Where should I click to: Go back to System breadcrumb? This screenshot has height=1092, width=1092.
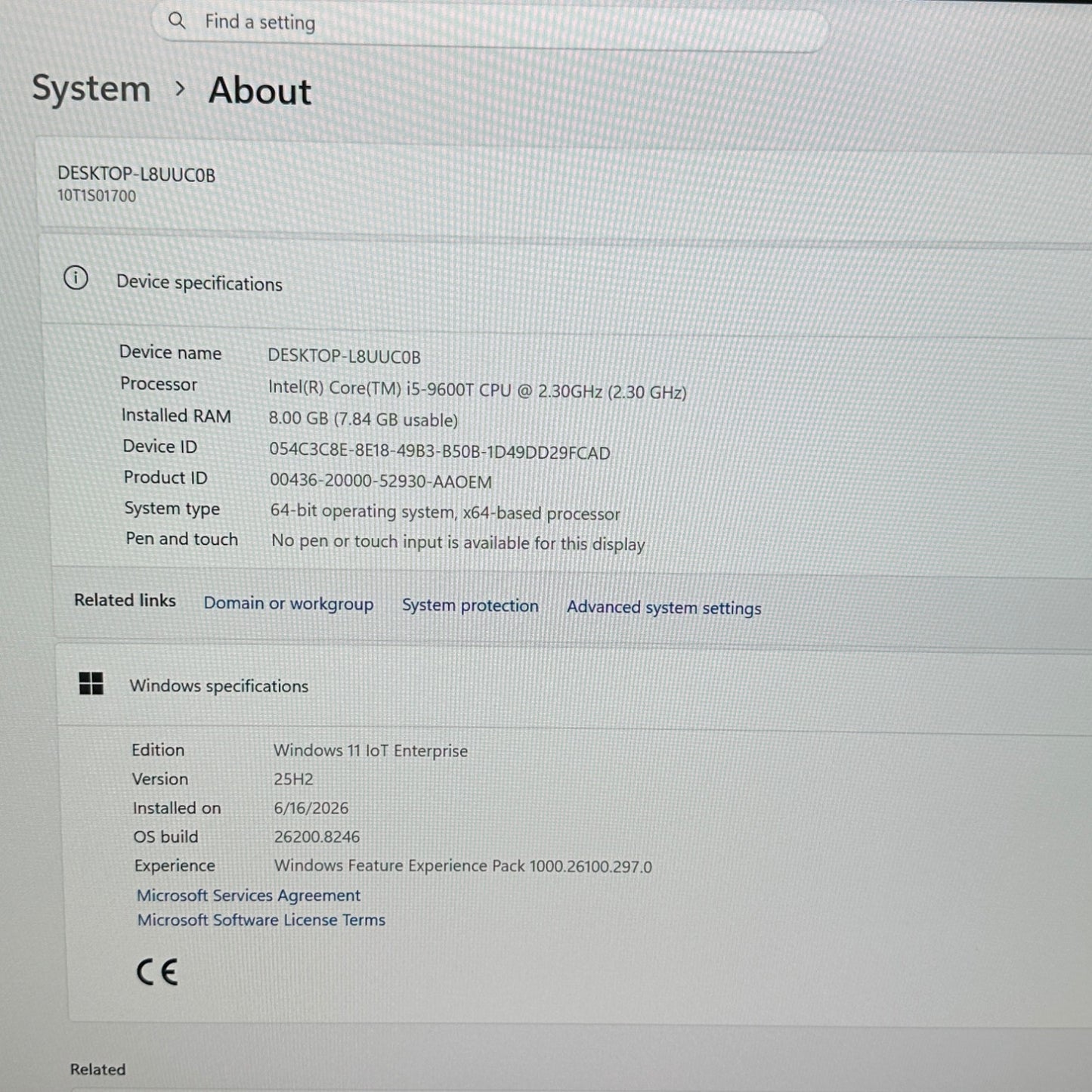click(91, 88)
